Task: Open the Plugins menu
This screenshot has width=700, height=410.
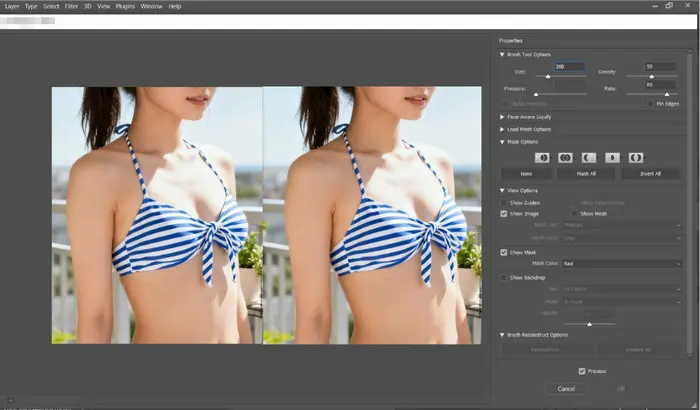Action: (125, 6)
